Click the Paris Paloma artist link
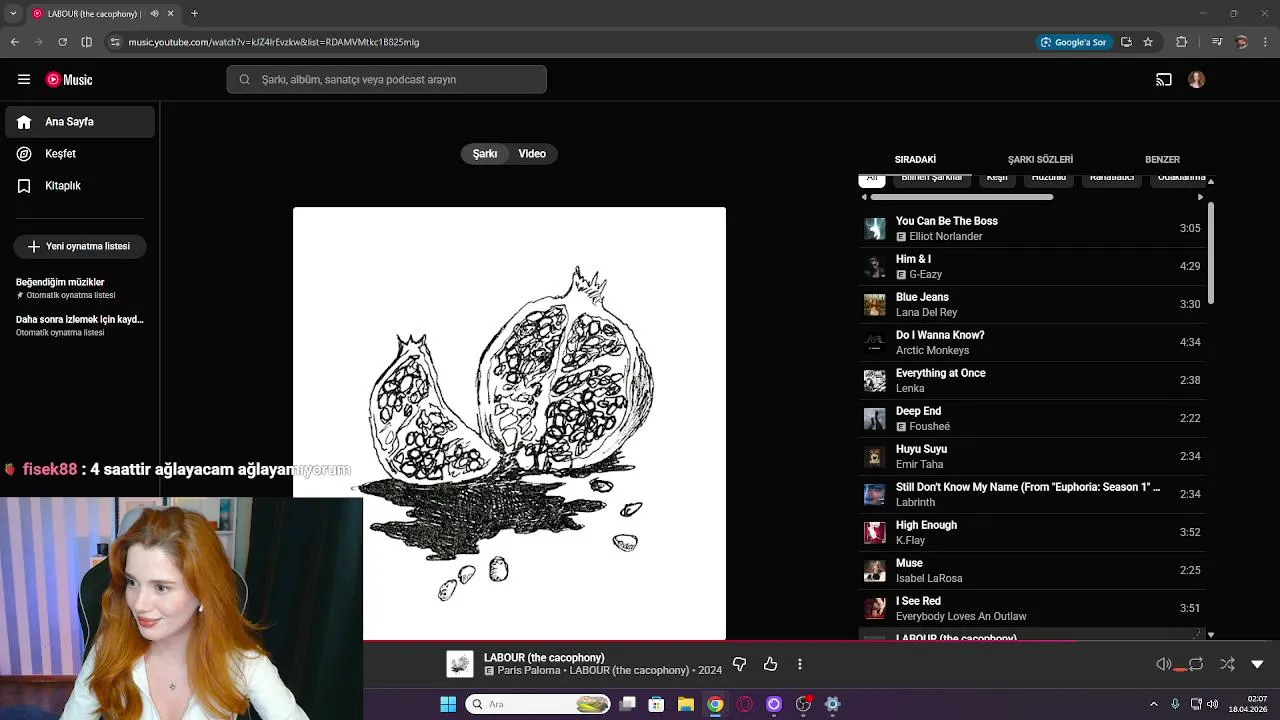Viewport: 1280px width, 720px height. 529,671
